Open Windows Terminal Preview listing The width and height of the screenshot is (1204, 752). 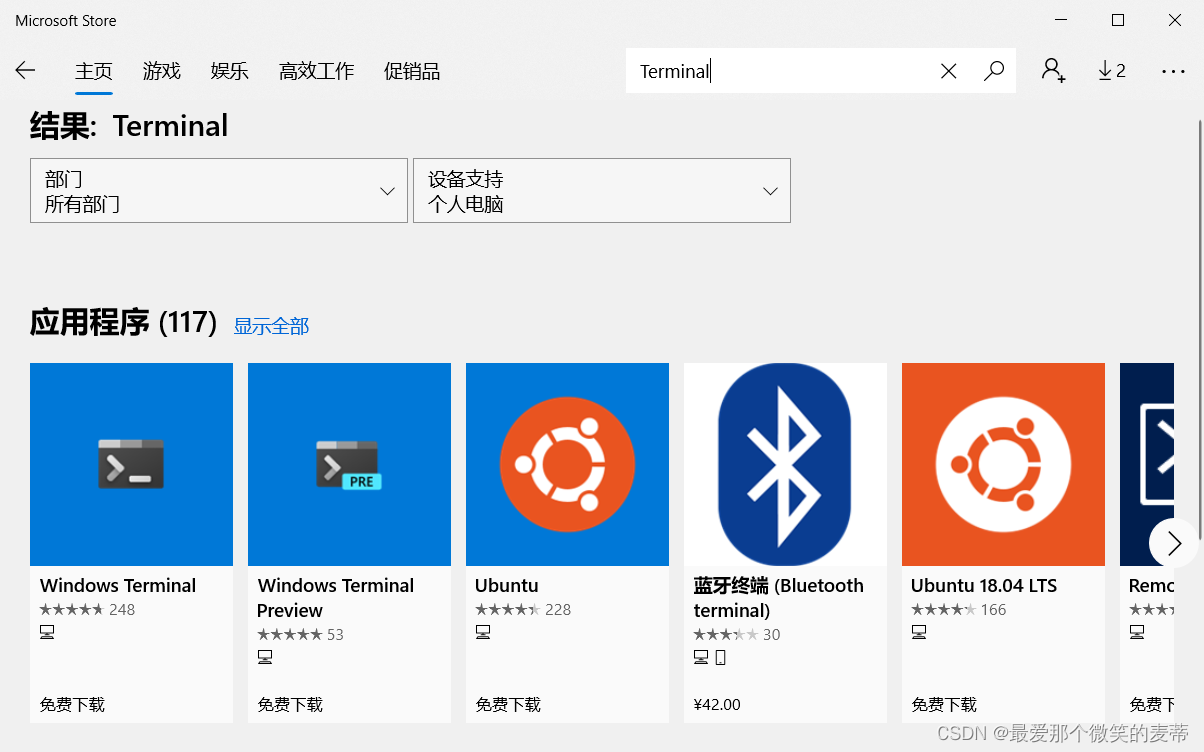point(349,463)
